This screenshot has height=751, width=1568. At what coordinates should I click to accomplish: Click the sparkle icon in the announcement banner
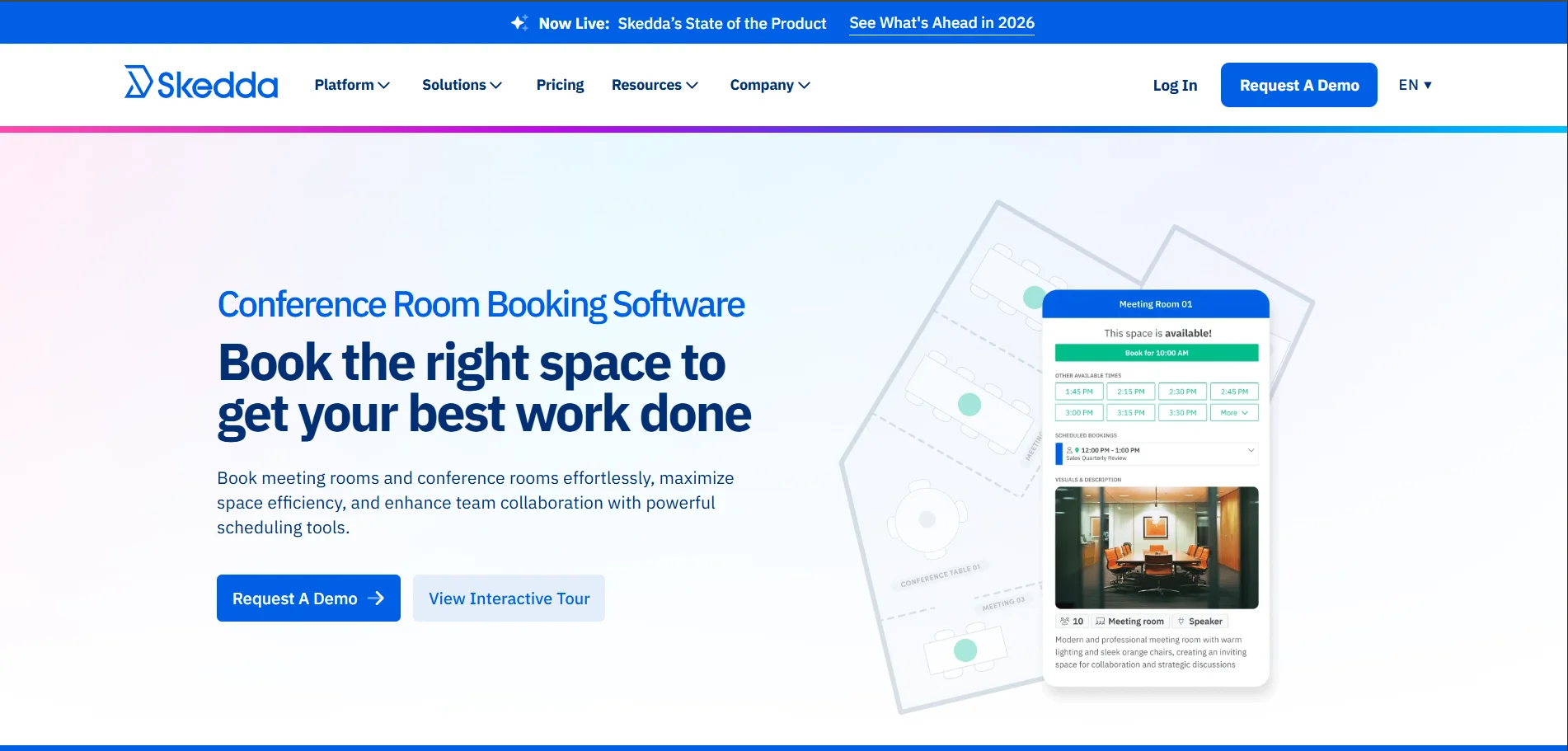519,22
